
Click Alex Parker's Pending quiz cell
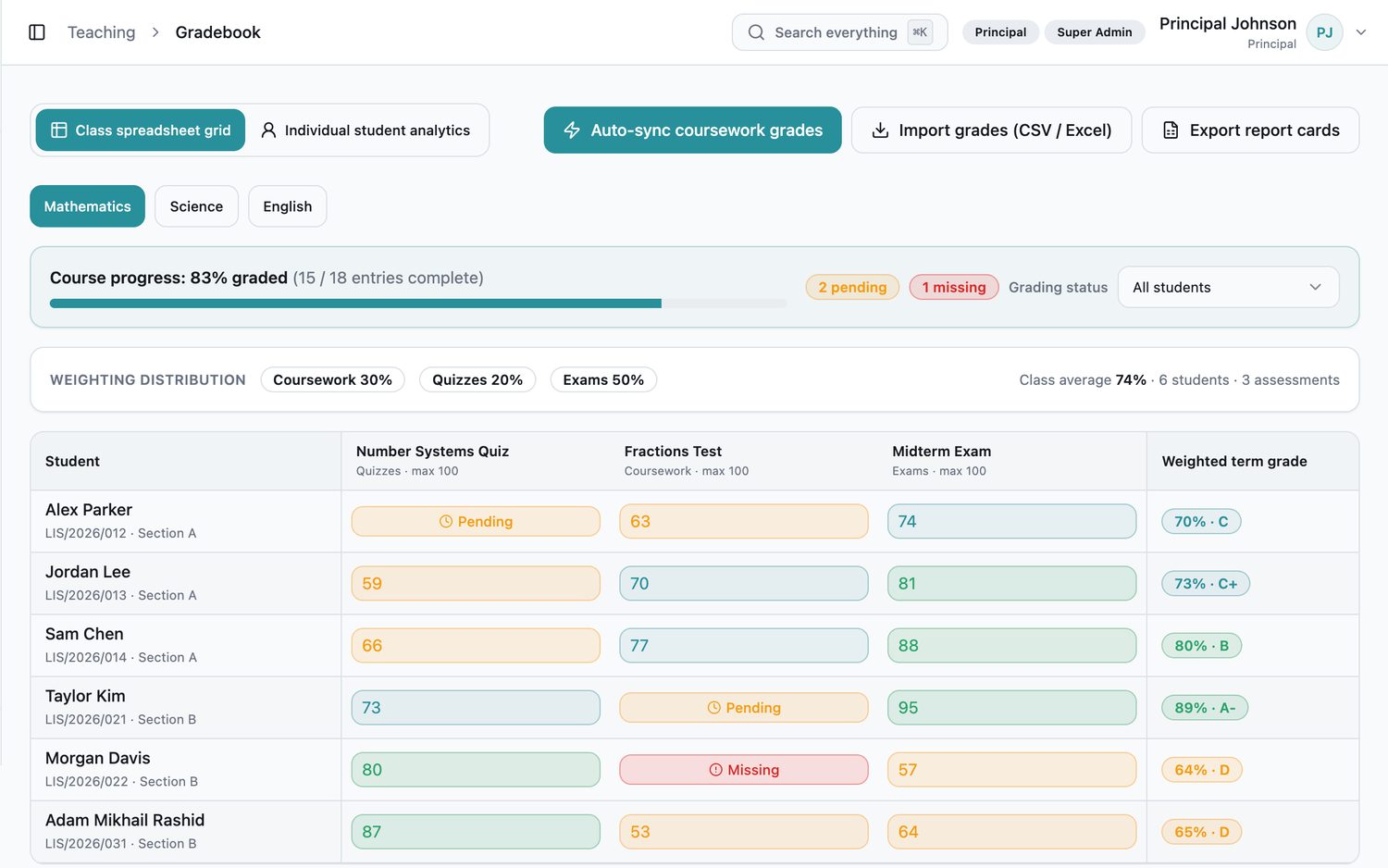coord(476,522)
